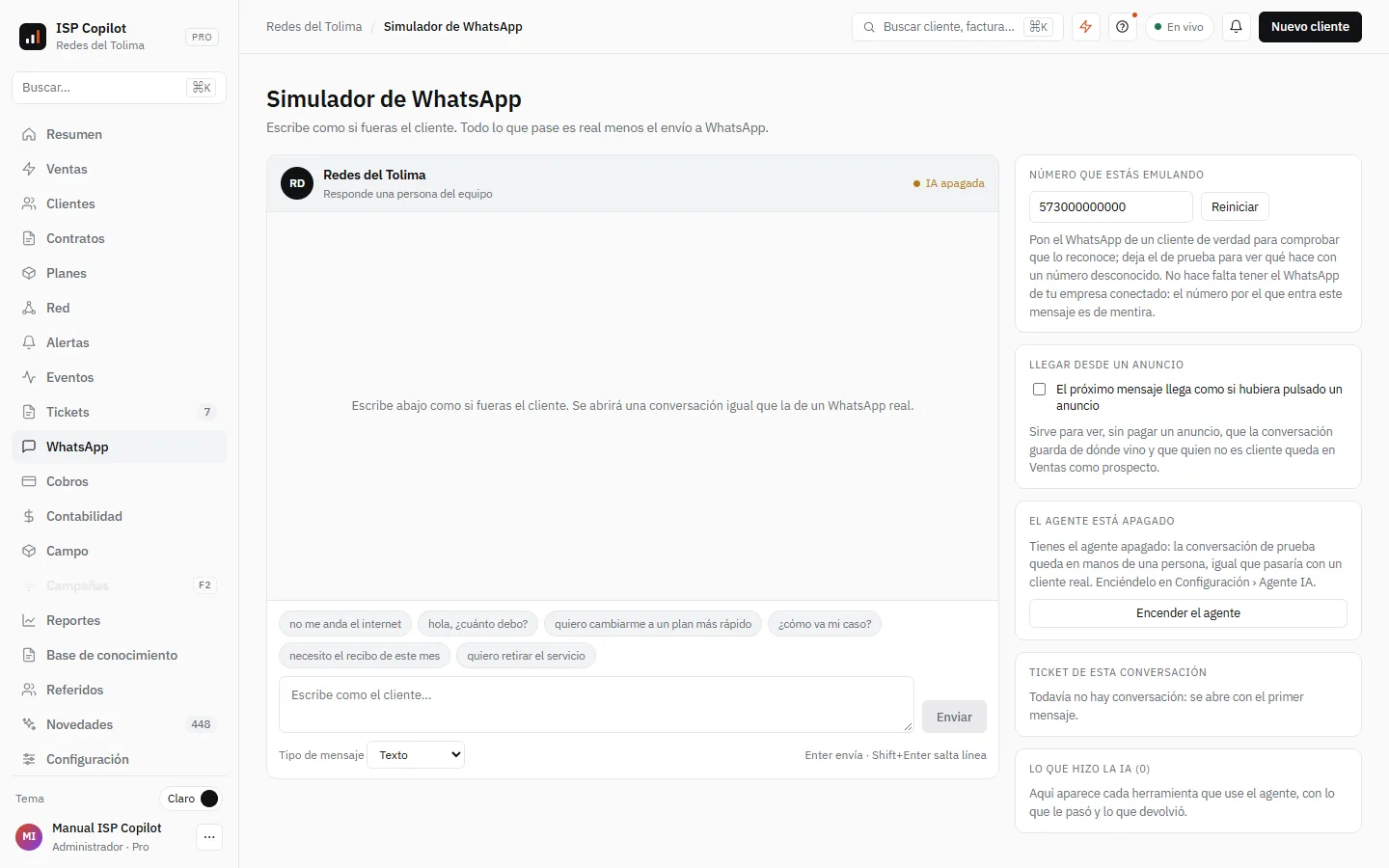Toggle the Claro theme switch
This screenshot has height=868, width=1389.
pyautogui.click(x=191, y=799)
